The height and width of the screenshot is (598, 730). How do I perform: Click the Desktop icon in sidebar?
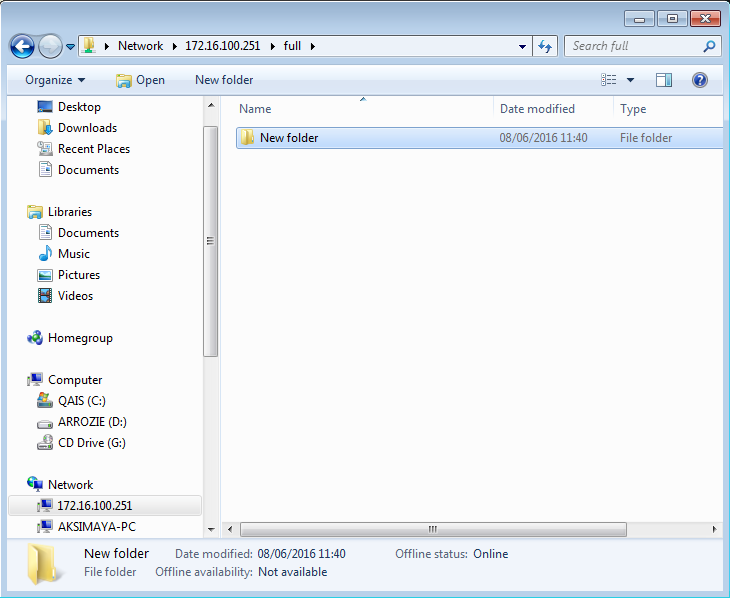45,107
